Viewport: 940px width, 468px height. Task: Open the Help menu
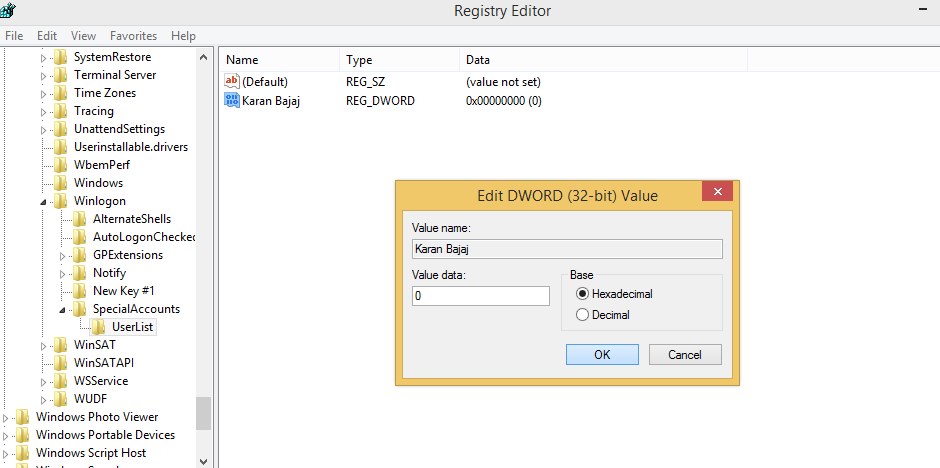183,36
